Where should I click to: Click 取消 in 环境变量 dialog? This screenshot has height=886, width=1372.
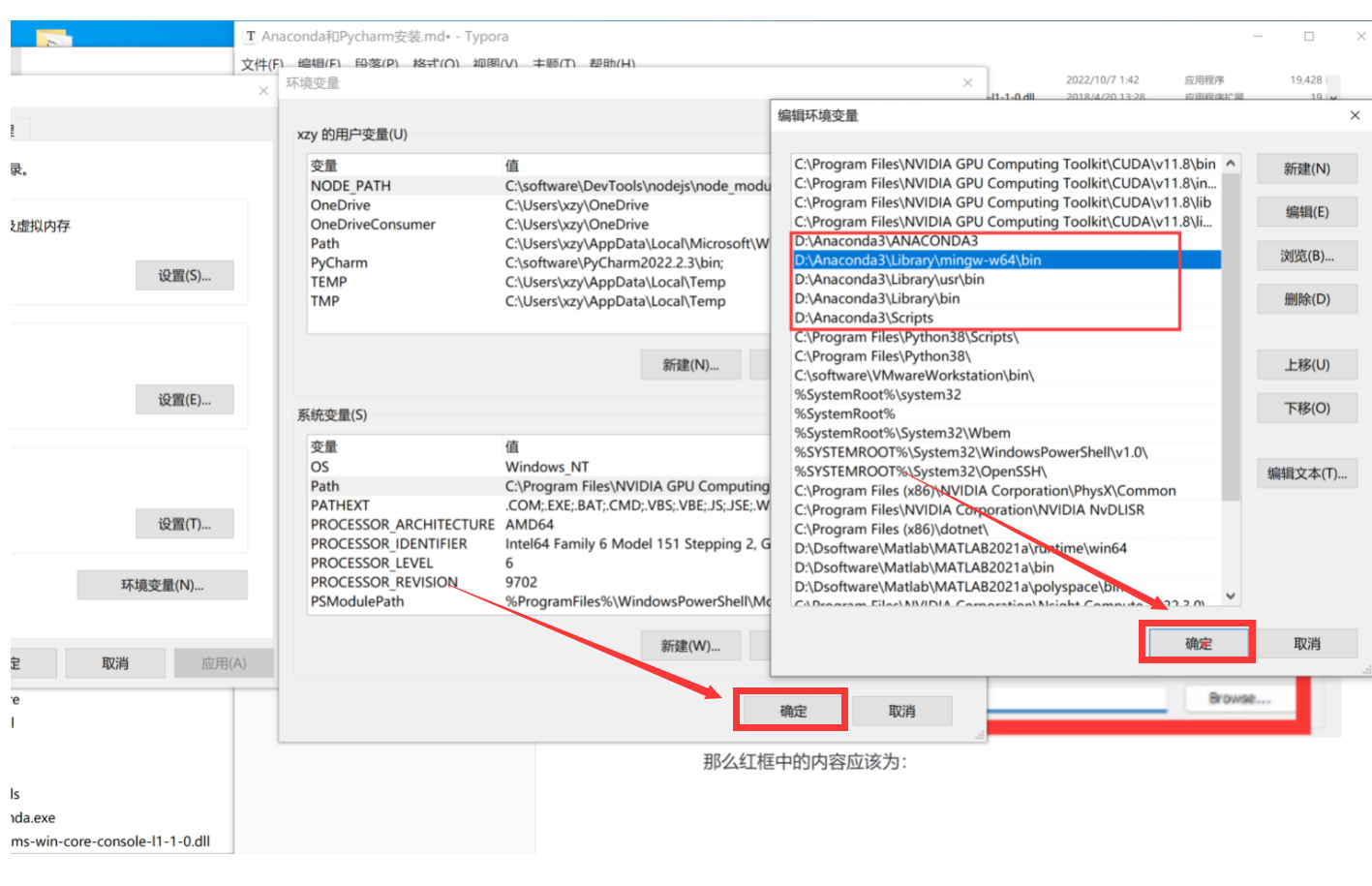[x=901, y=711]
